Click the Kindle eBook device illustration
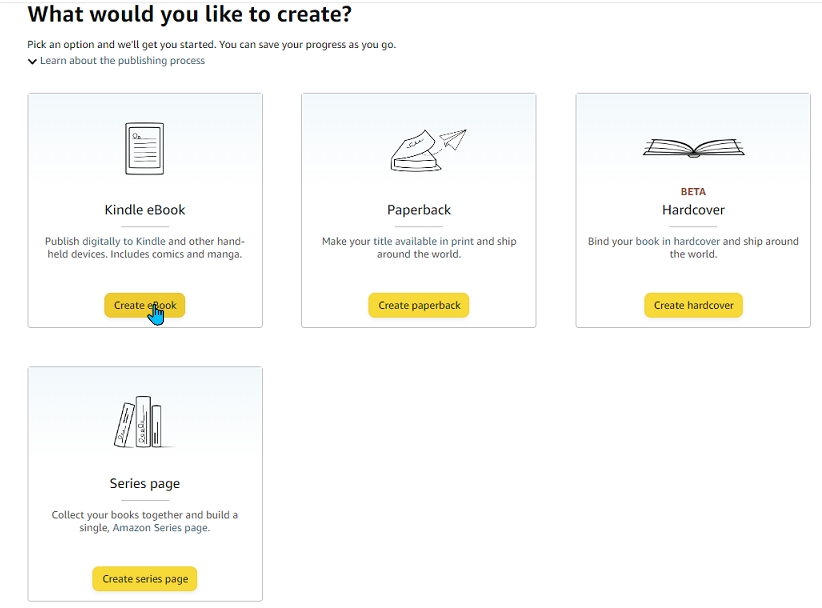 pyautogui.click(x=144, y=147)
